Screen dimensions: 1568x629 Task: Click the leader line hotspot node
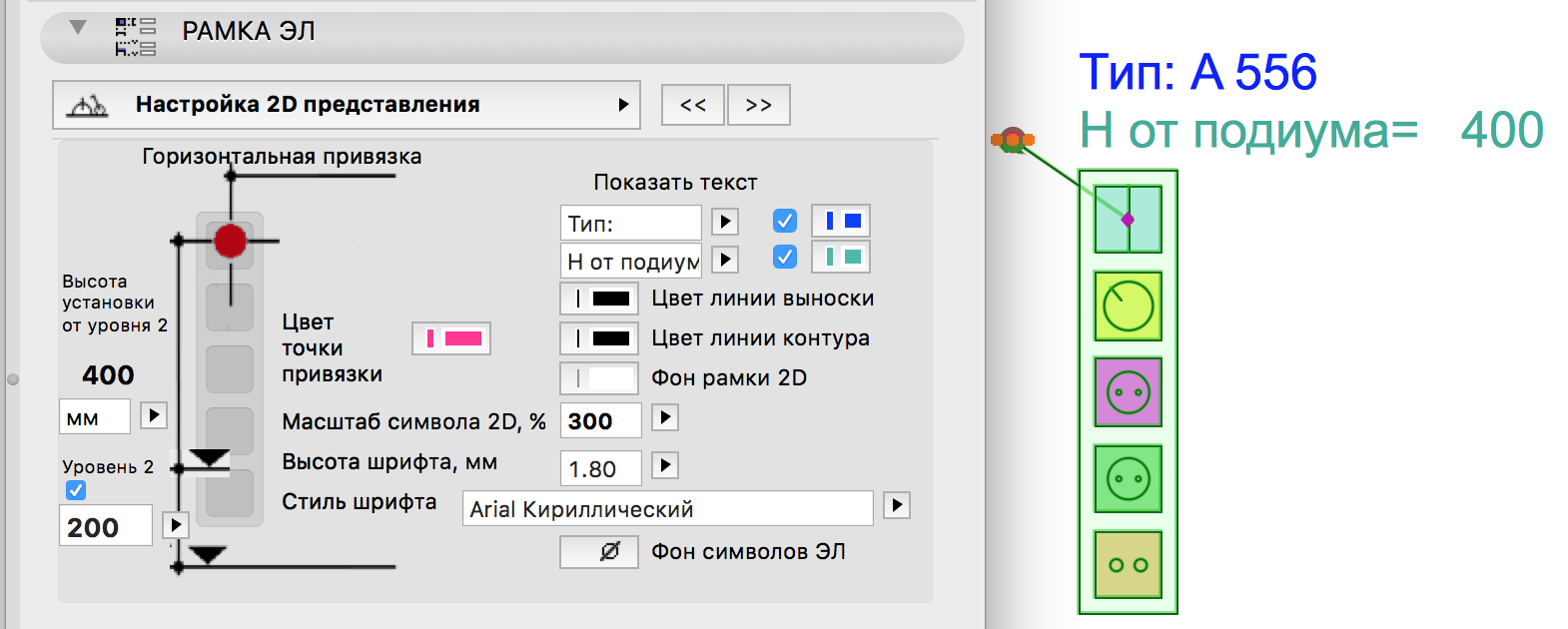click(1013, 140)
